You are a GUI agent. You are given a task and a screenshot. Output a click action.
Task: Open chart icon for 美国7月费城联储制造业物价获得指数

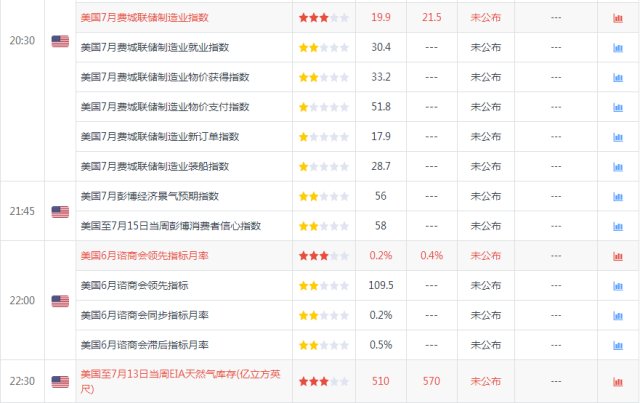point(618,78)
